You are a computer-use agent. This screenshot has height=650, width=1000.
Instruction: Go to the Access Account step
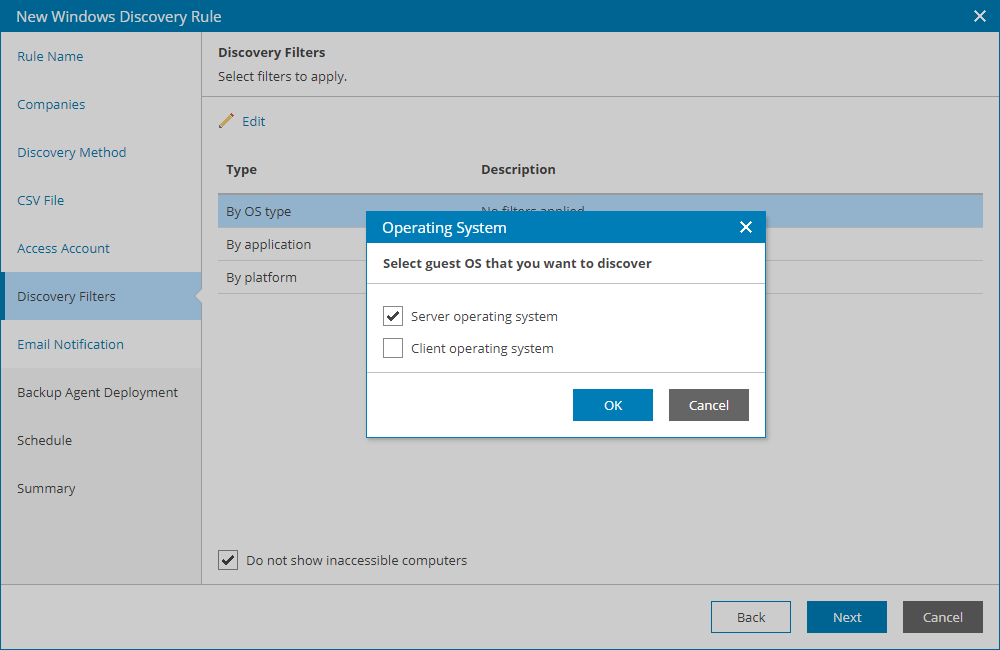point(62,248)
